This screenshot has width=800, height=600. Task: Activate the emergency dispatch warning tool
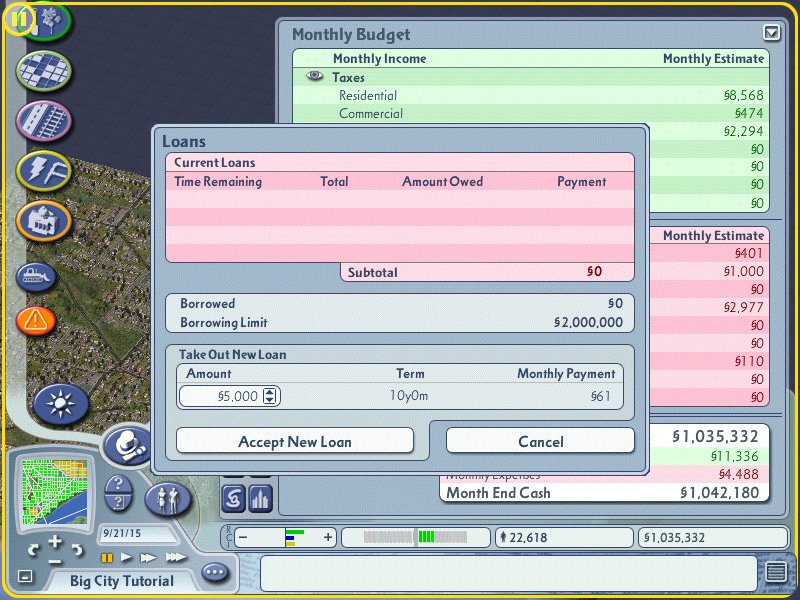36,320
